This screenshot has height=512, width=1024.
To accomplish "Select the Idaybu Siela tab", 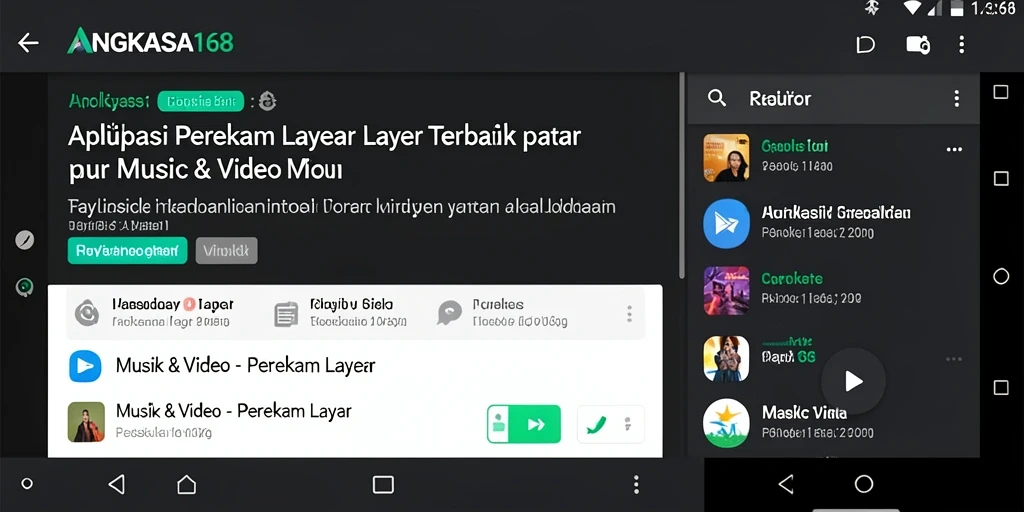I will pos(340,312).
